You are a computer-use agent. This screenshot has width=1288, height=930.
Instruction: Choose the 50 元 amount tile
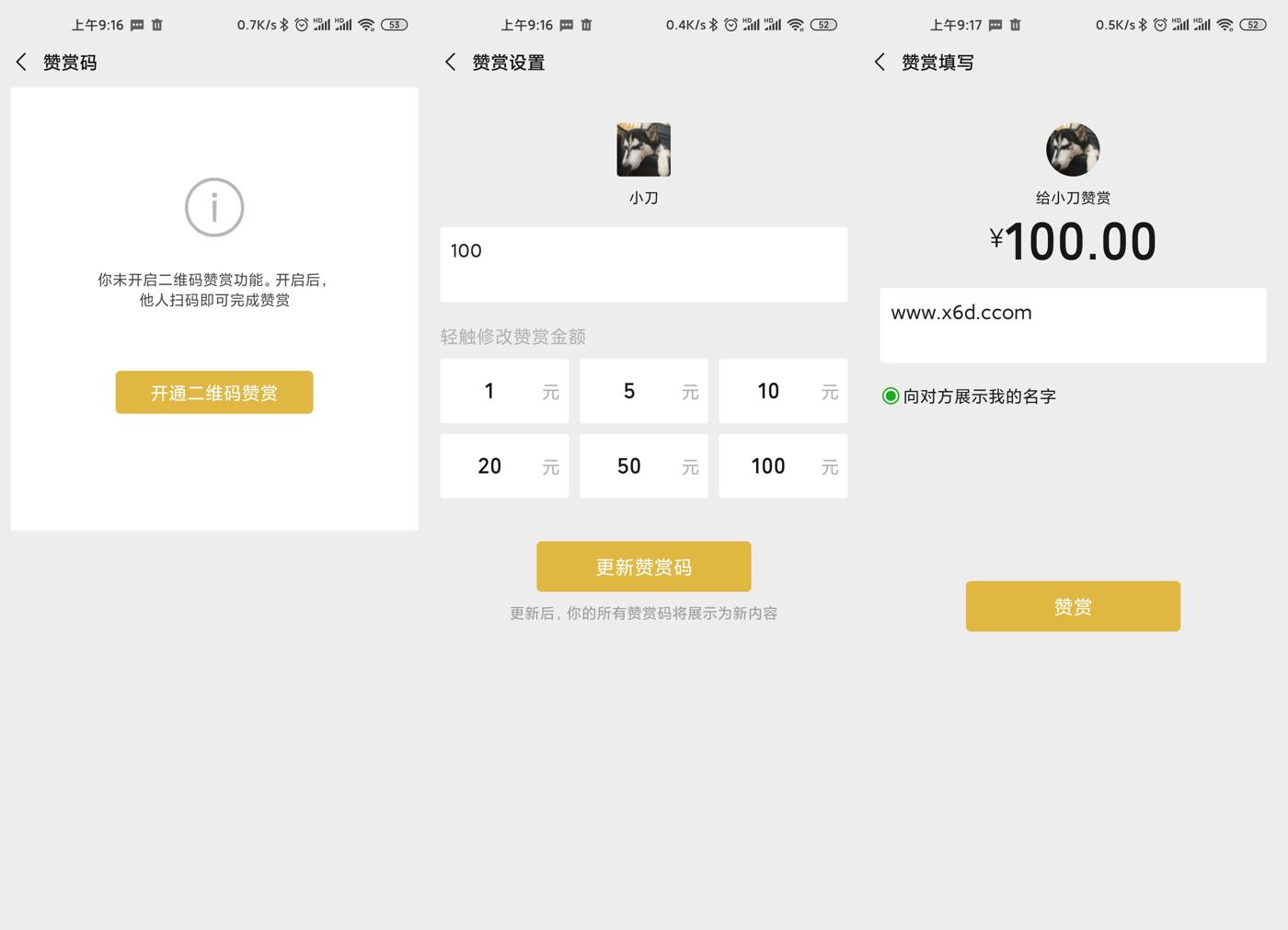(643, 466)
